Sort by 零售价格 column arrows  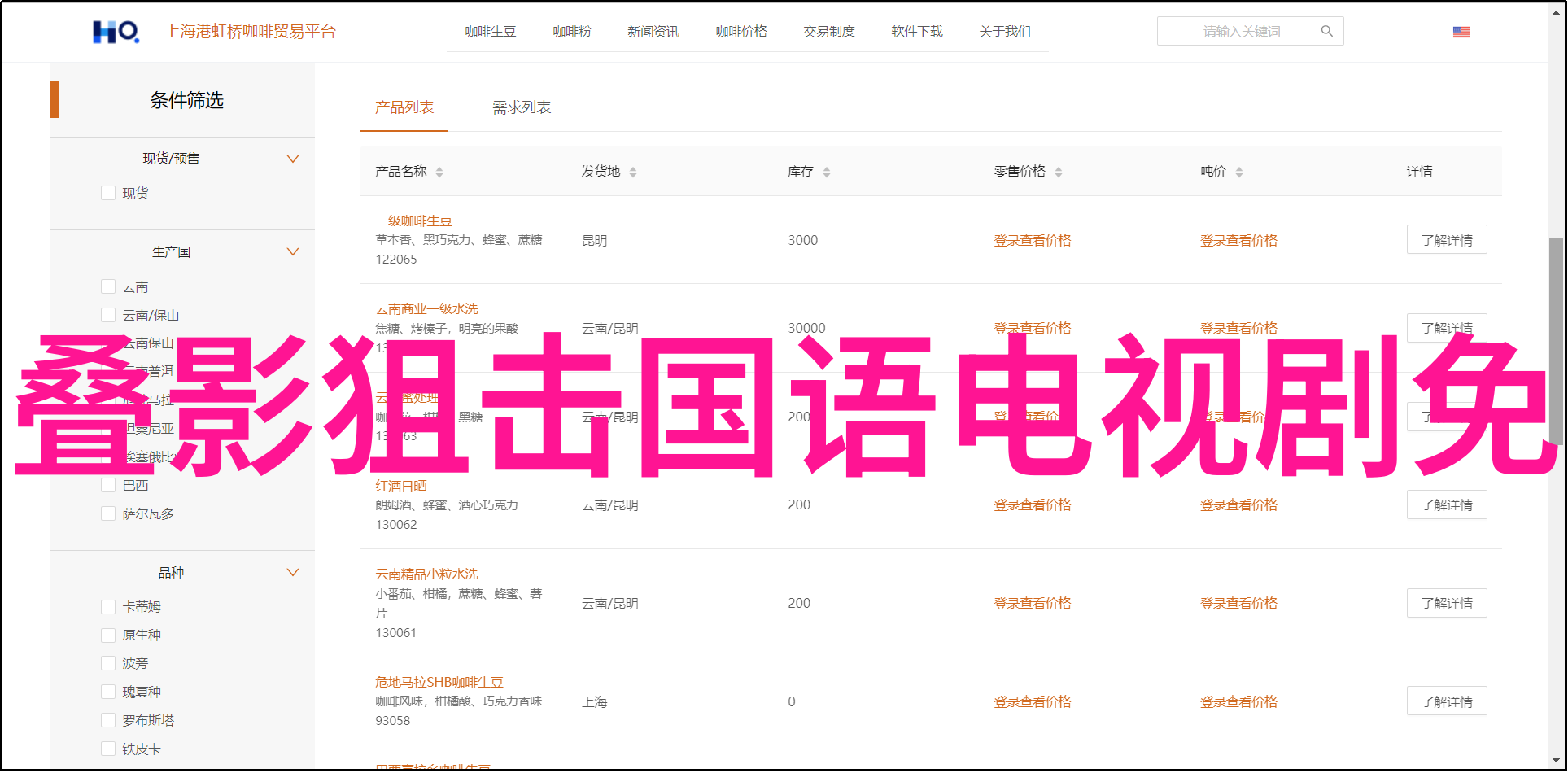[x=1058, y=172]
